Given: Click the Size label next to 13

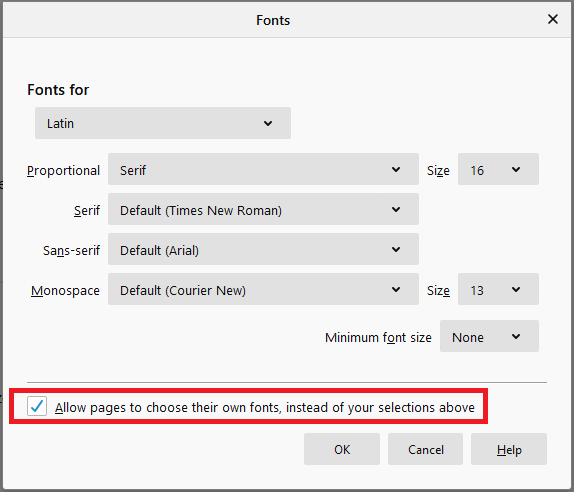Looking at the screenshot, I should click(x=438, y=291).
